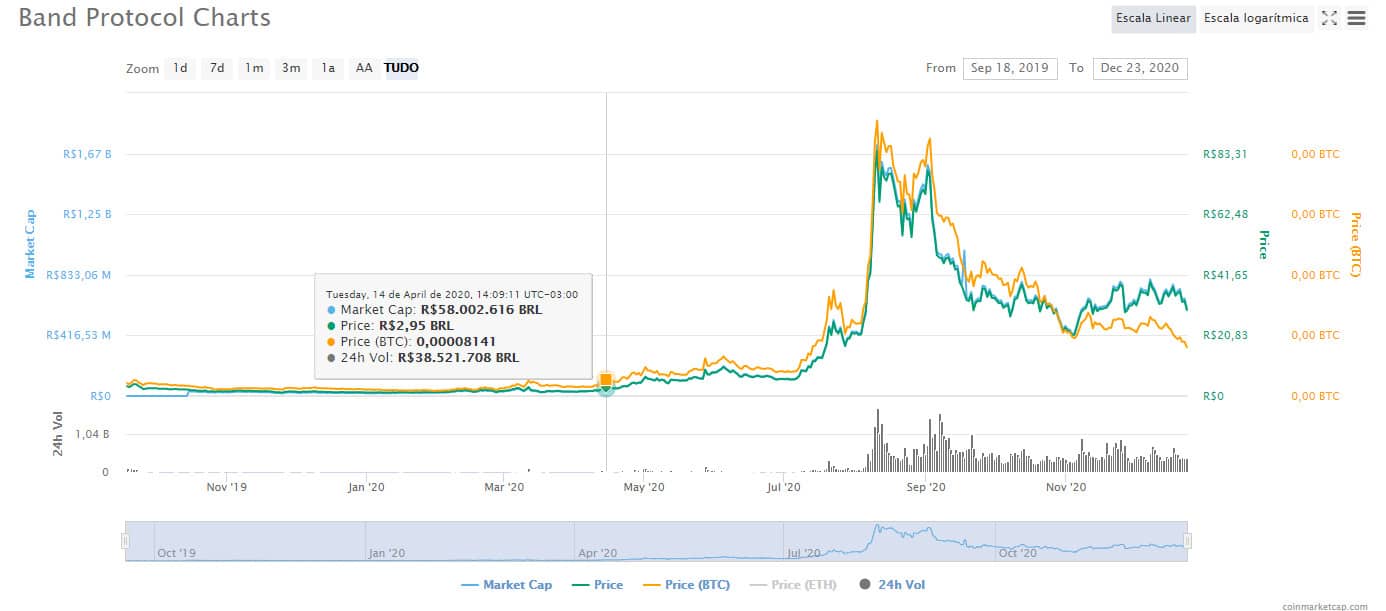This screenshot has height=611, width=1386.
Task: Toggle the green Price series legend entry
Action: coord(597,585)
